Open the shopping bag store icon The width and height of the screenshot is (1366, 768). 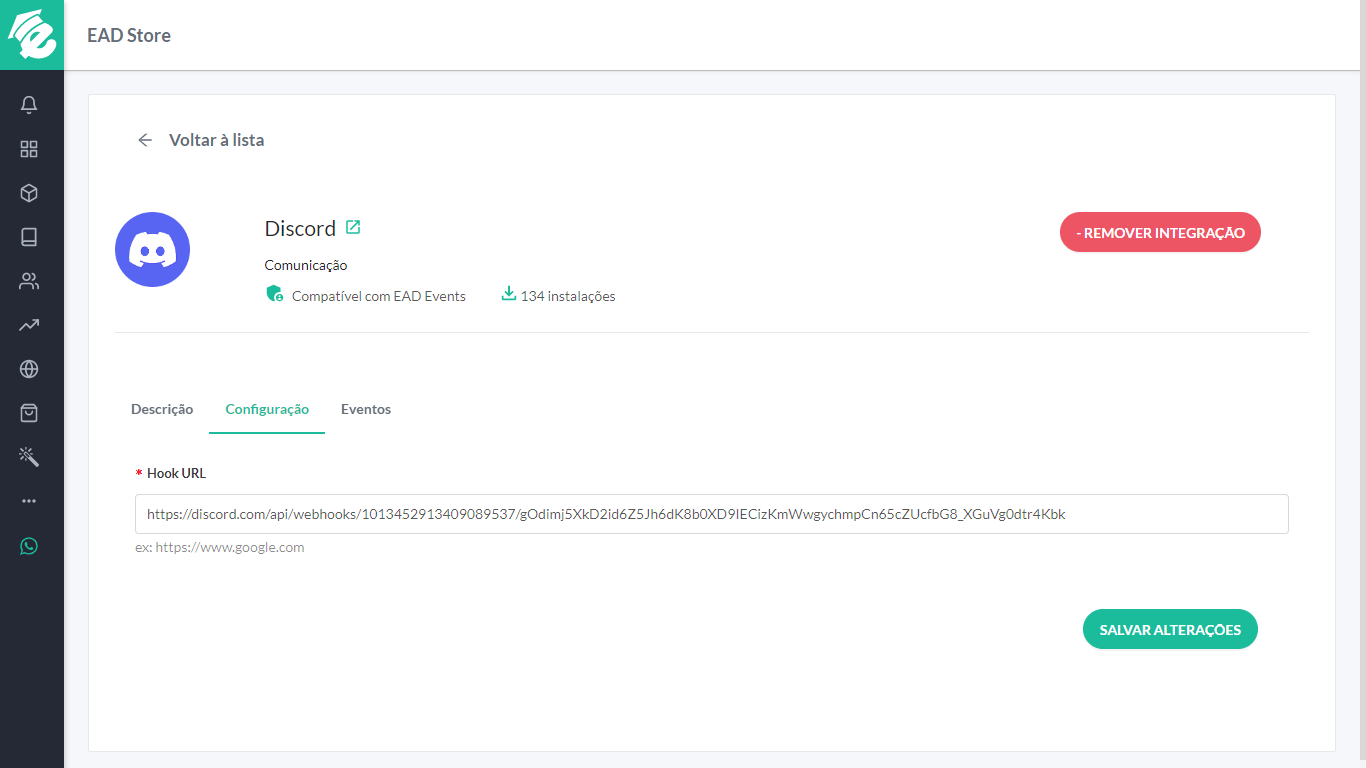pyautogui.click(x=29, y=413)
